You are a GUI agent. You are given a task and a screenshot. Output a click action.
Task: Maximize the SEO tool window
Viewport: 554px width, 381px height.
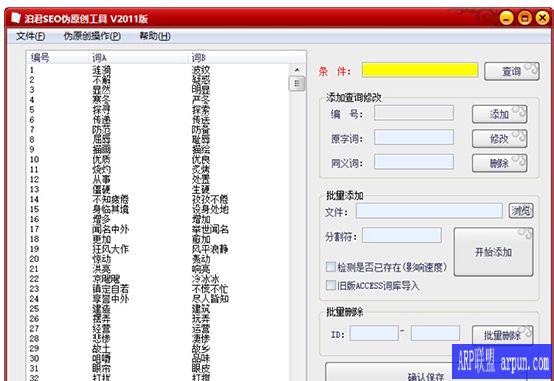524,18
